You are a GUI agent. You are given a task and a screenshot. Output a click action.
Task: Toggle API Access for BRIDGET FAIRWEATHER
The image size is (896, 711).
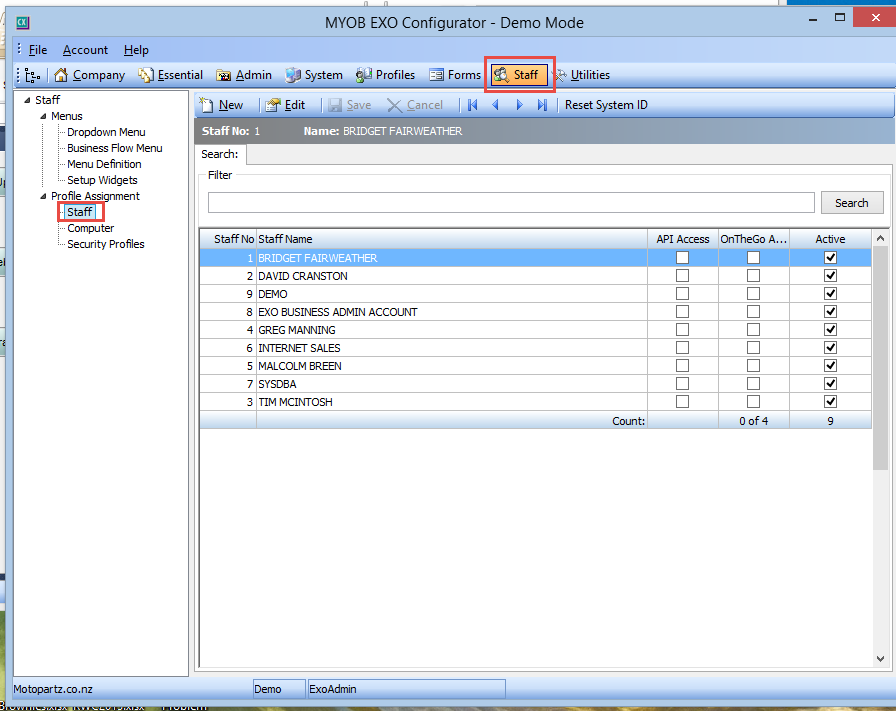[x=682, y=258]
